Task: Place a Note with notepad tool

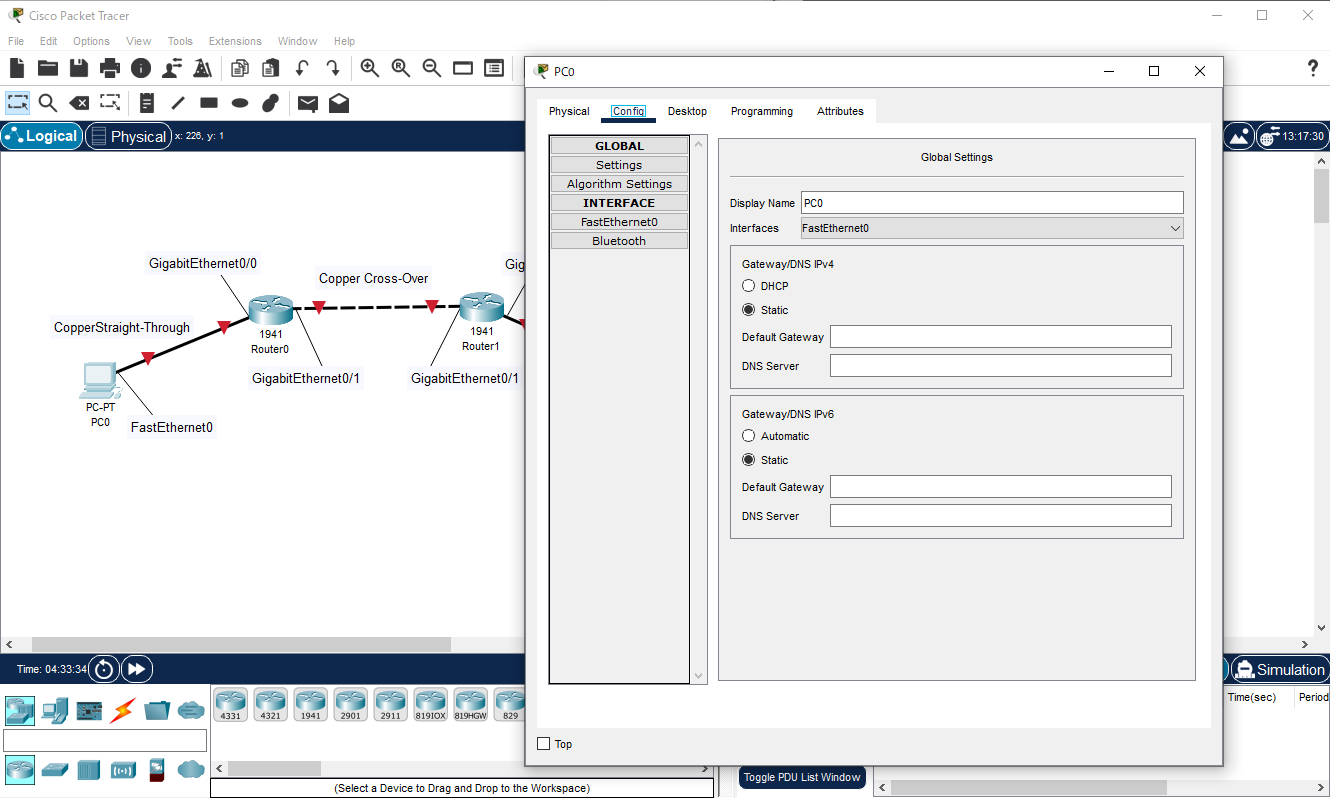Action: (x=147, y=103)
